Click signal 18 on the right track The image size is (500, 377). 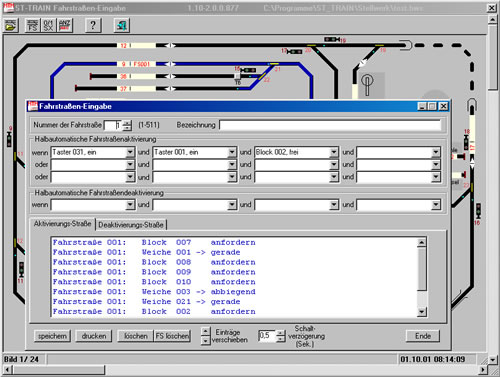466,142
